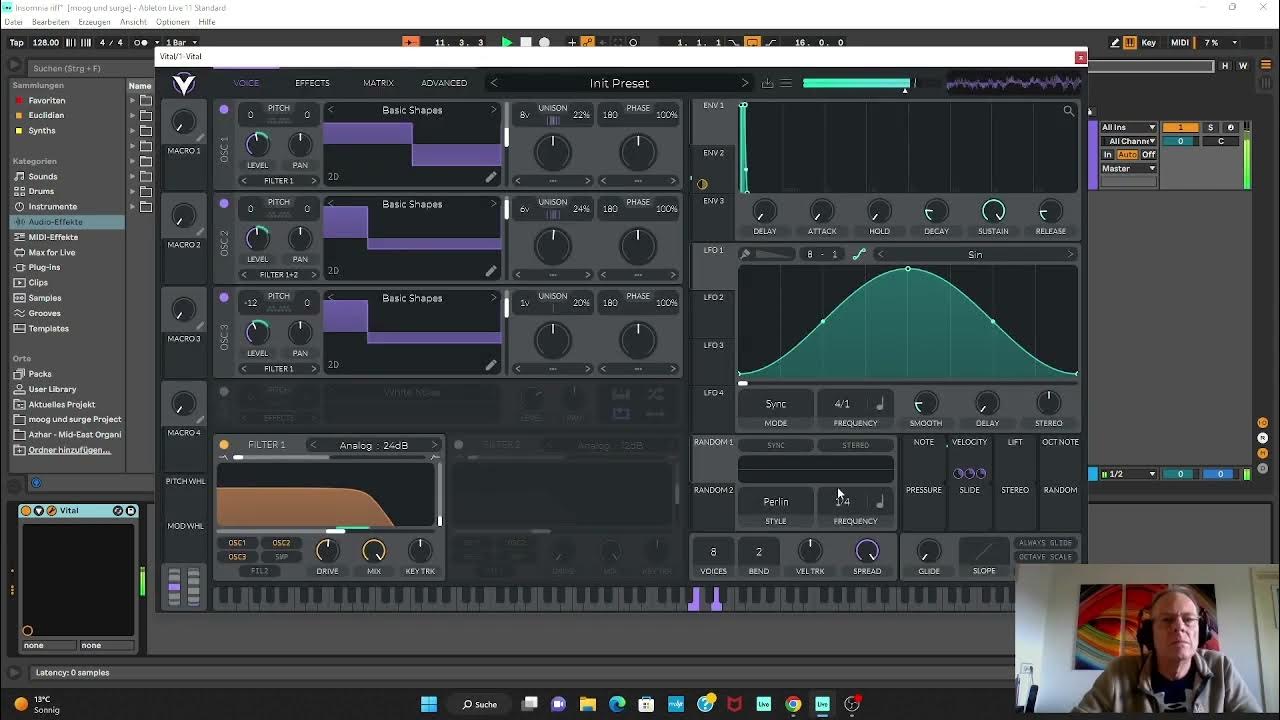The image size is (1280, 720).
Task: Click the OSC 1 LEVEL knob
Action: click(x=257, y=146)
